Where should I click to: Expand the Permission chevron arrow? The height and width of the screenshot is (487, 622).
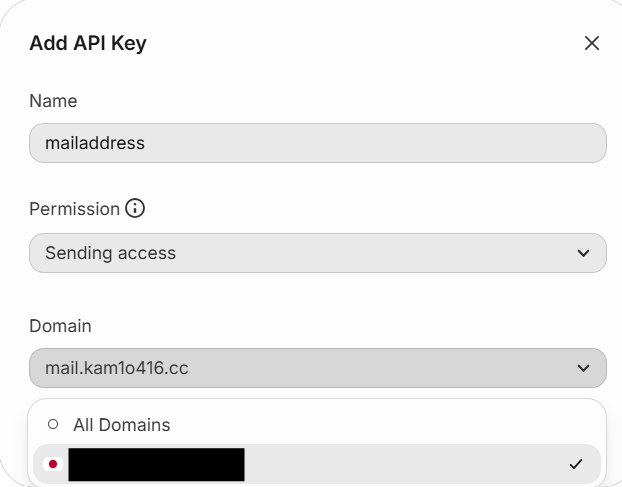pyautogui.click(x=584, y=253)
